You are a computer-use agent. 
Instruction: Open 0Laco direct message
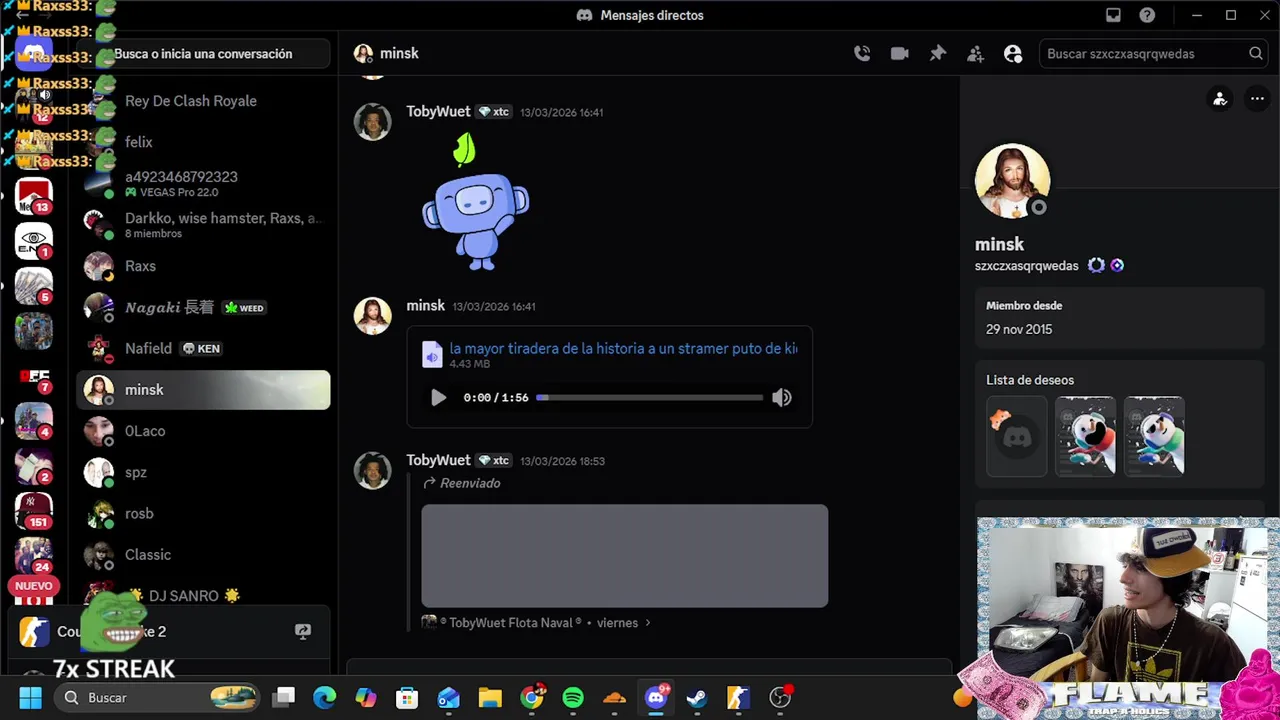(x=203, y=431)
